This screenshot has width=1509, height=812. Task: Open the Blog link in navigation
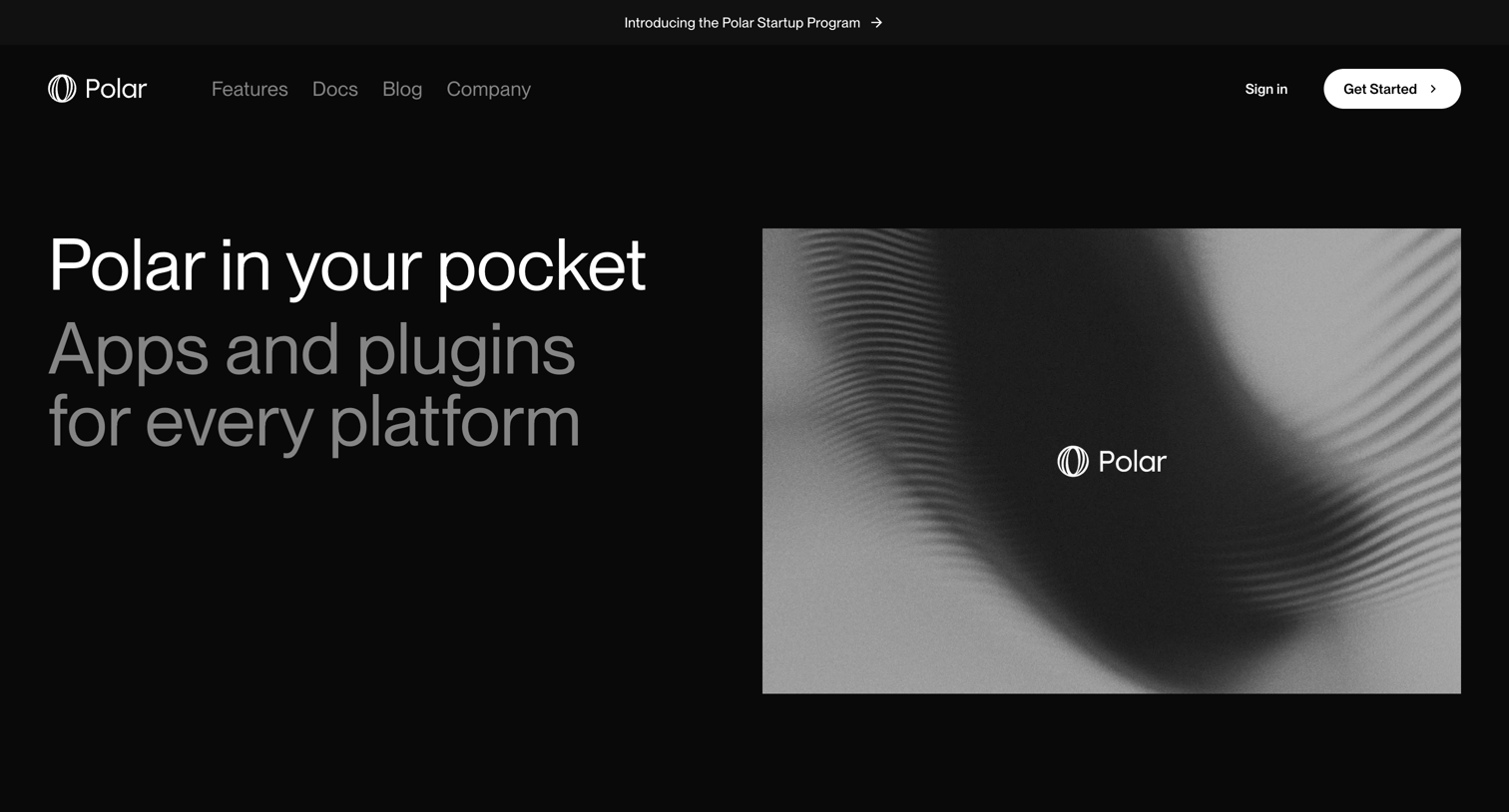tap(402, 89)
